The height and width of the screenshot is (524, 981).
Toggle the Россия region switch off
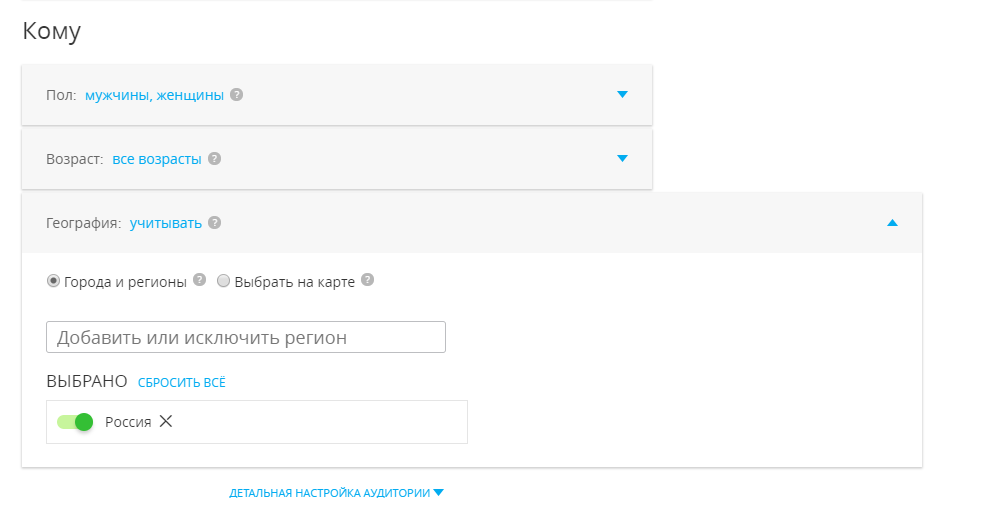75,422
